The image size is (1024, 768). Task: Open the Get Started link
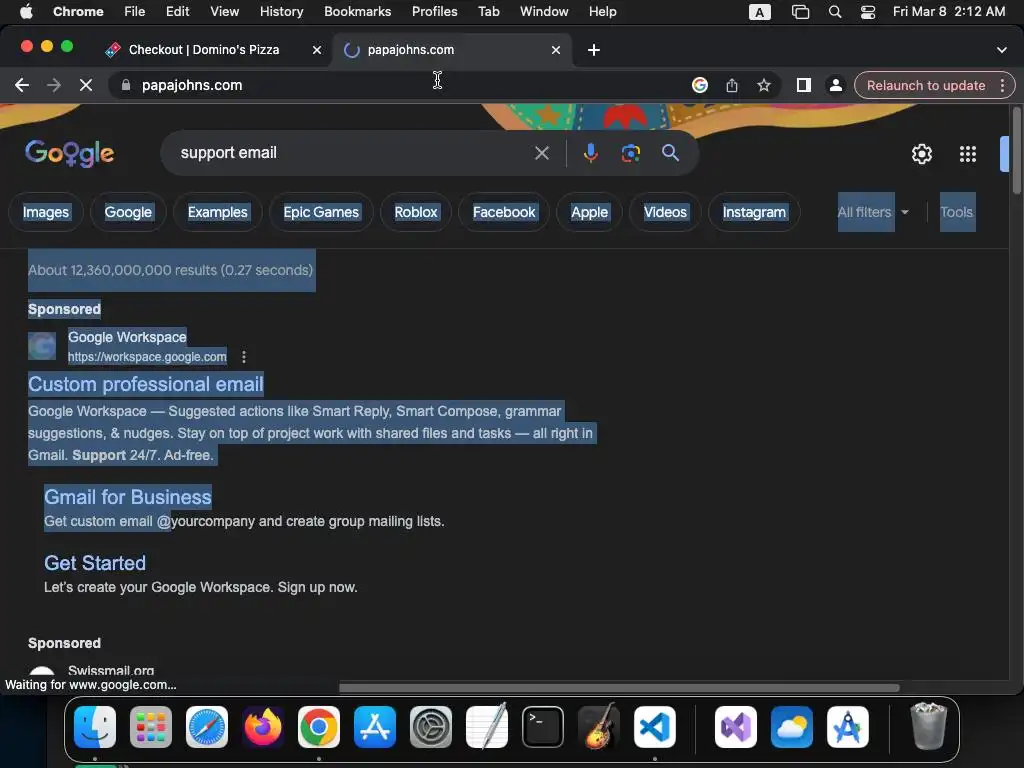tap(95, 563)
